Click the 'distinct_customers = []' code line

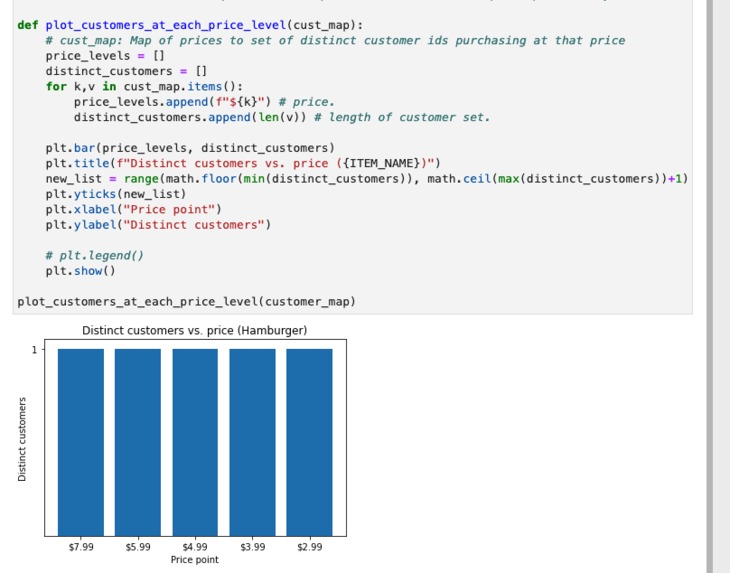[126, 71]
